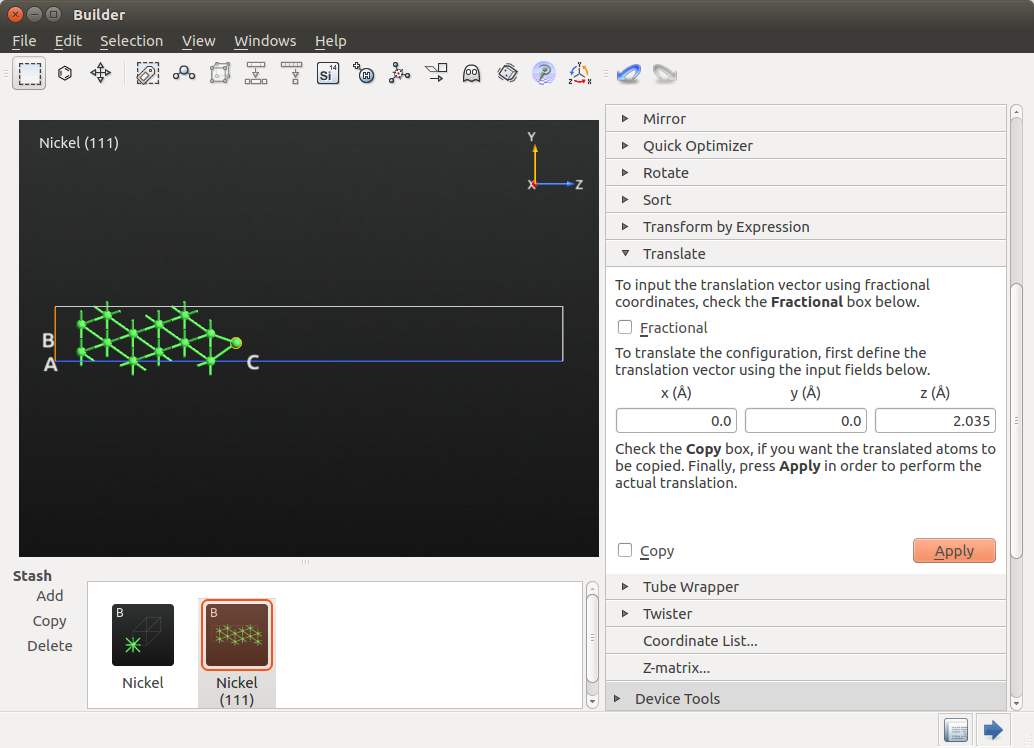The width and height of the screenshot is (1034, 748).
Task: Click the y (Å) translation field
Action: pyautogui.click(x=806, y=421)
